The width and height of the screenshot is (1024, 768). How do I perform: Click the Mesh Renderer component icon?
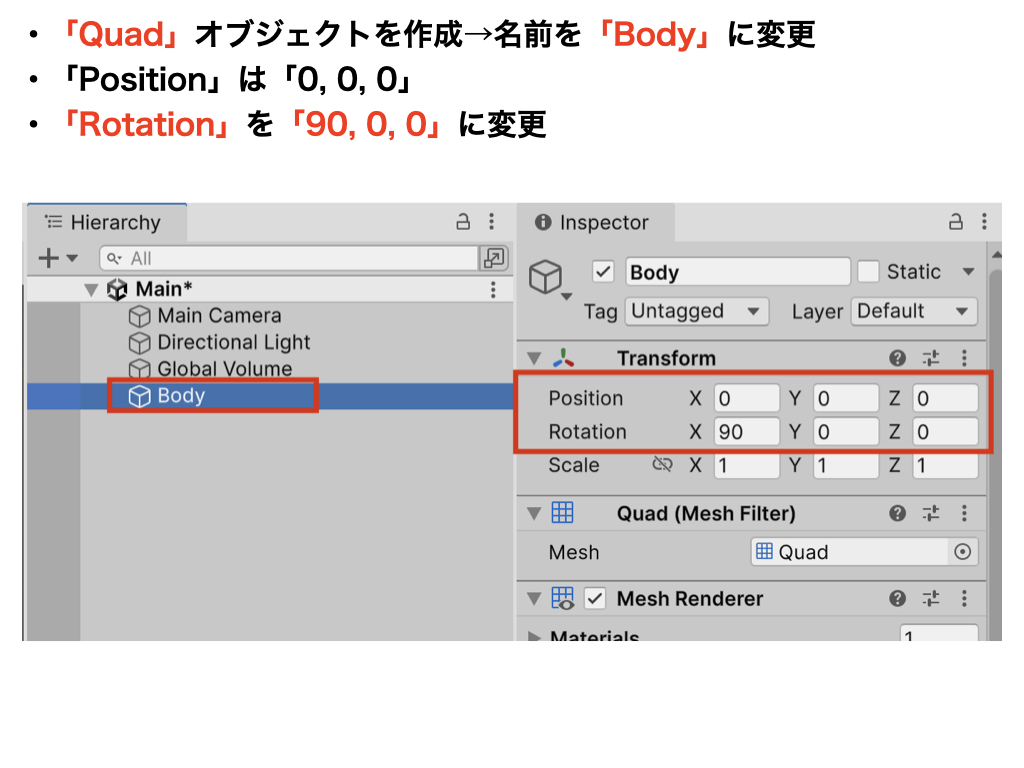[563, 598]
